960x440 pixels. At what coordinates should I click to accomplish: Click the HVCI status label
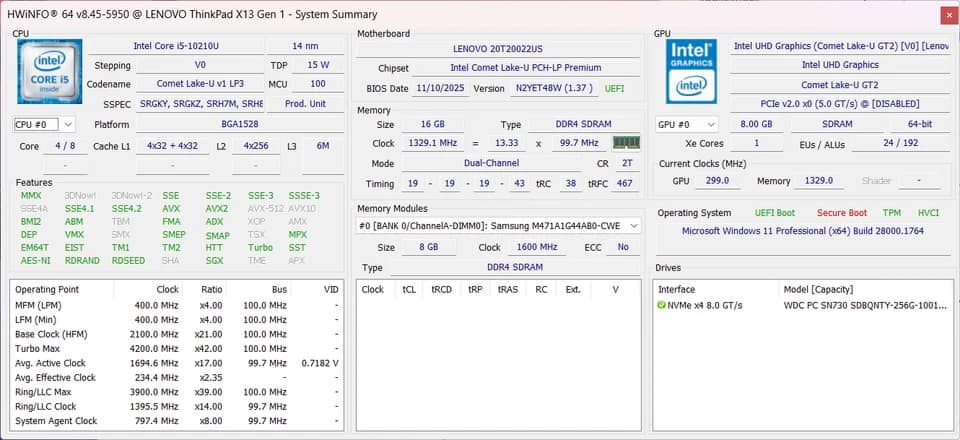[x=928, y=213]
